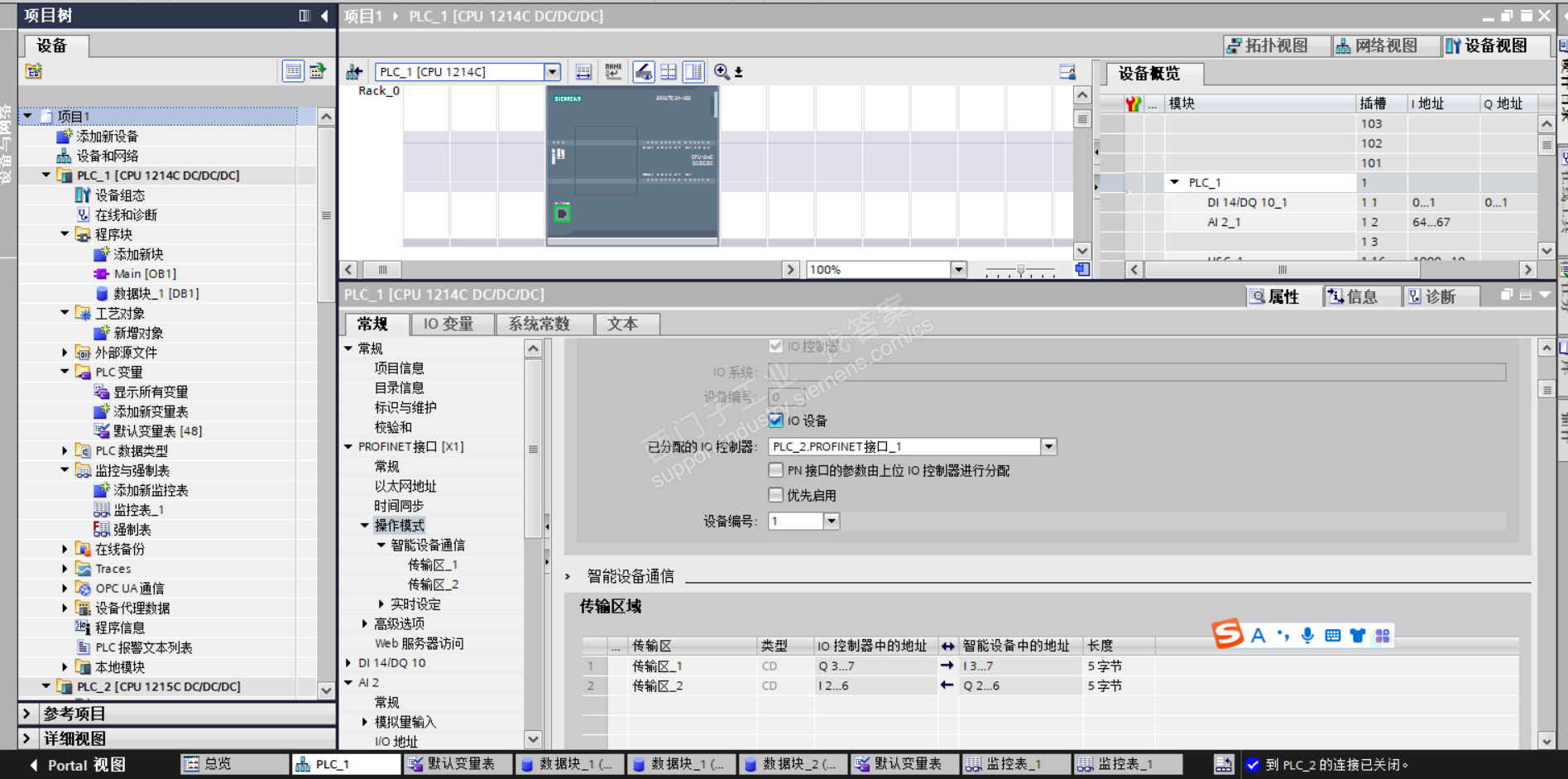Image resolution: width=1568 pixels, height=779 pixels.
Task: Click the wrench status icon in the device overview header
Action: 1134,103
